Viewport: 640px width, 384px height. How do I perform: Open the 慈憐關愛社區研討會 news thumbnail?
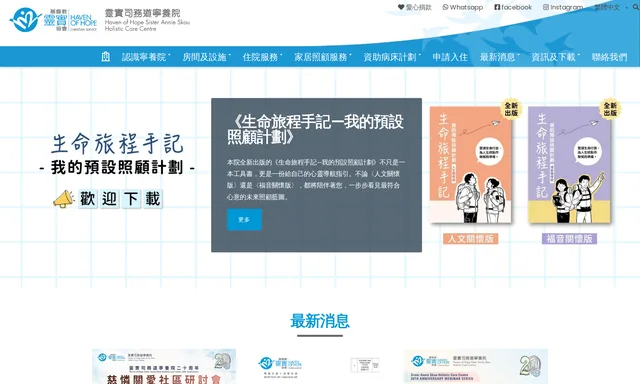coord(164,366)
